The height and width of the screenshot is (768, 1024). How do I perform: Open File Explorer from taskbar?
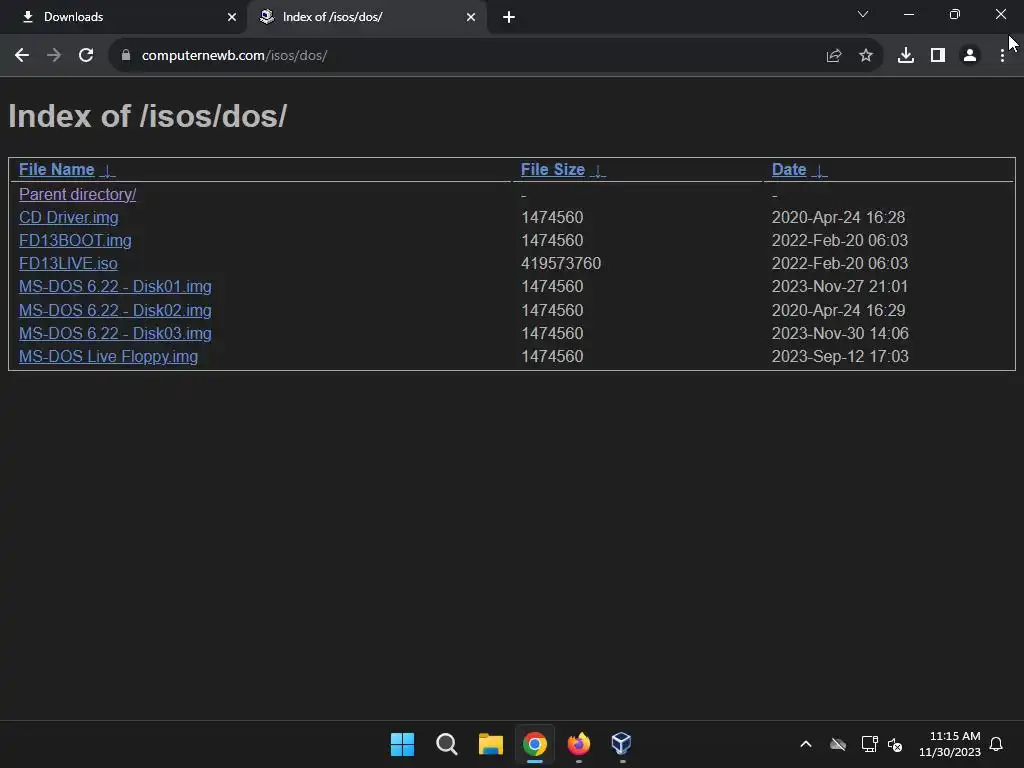point(490,744)
